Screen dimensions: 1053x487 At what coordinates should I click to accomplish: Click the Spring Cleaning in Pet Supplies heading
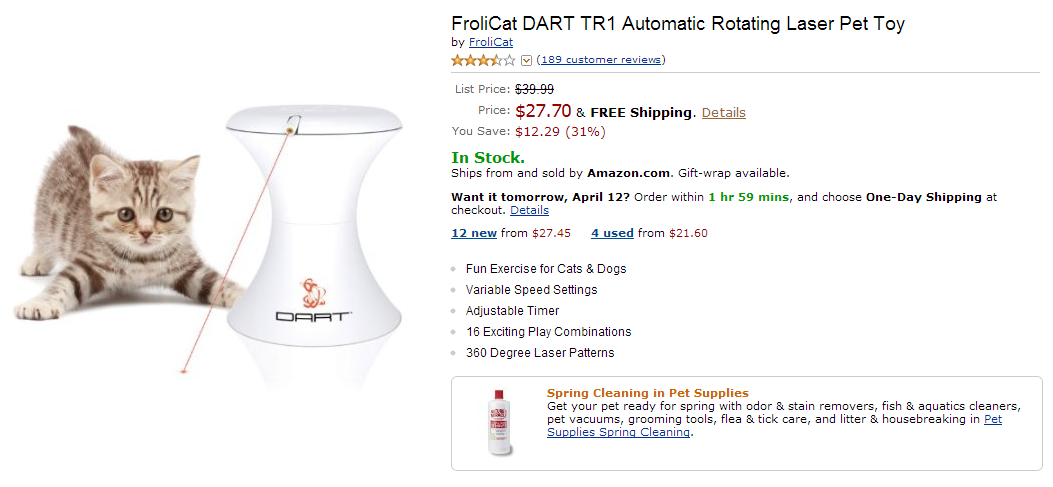pos(647,393)
